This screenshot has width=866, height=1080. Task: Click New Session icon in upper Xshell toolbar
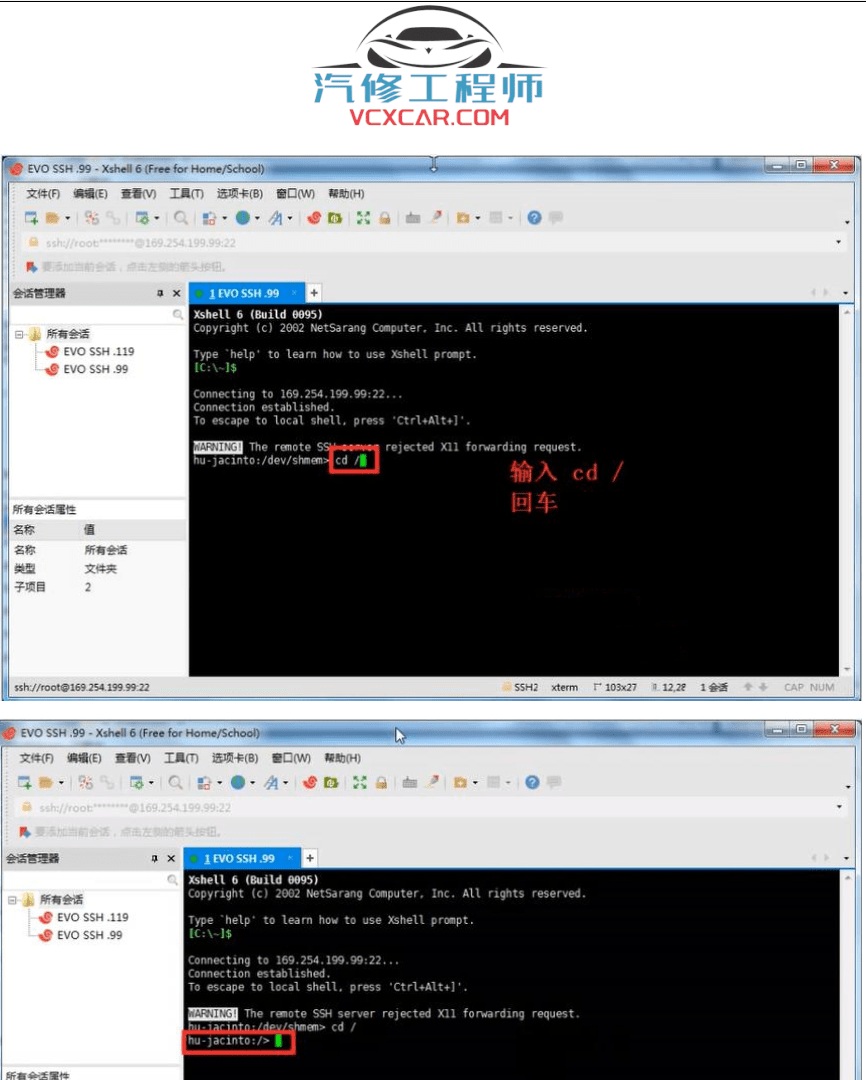31,218
